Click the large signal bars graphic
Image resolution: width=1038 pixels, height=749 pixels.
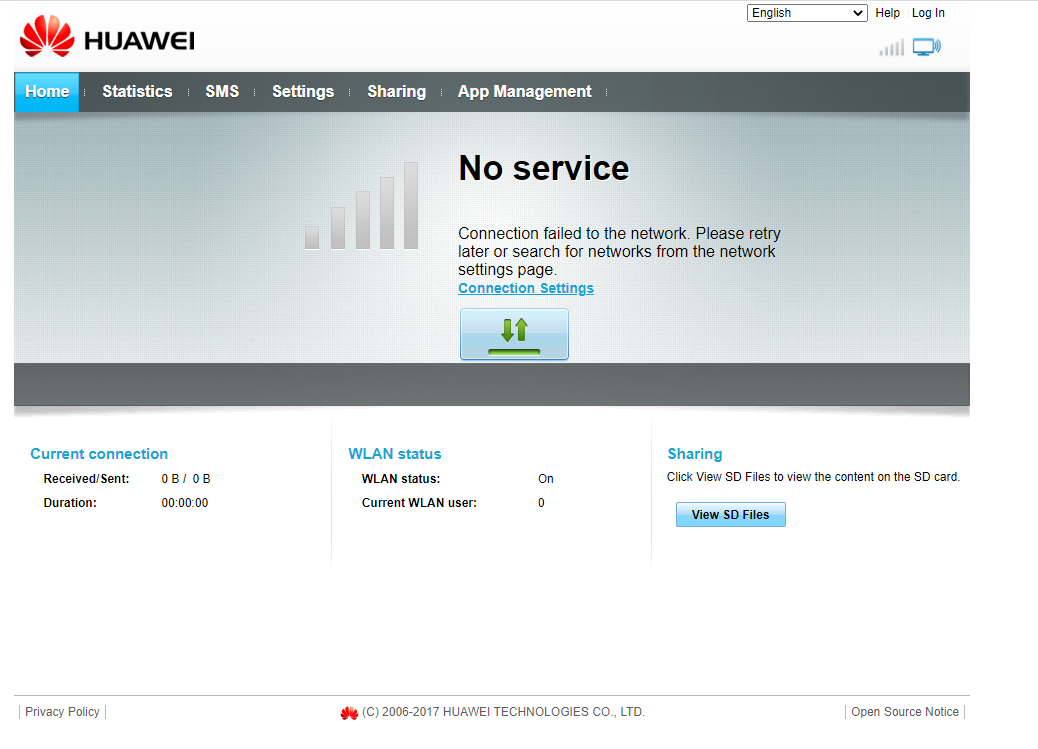(x=361, y=206)
